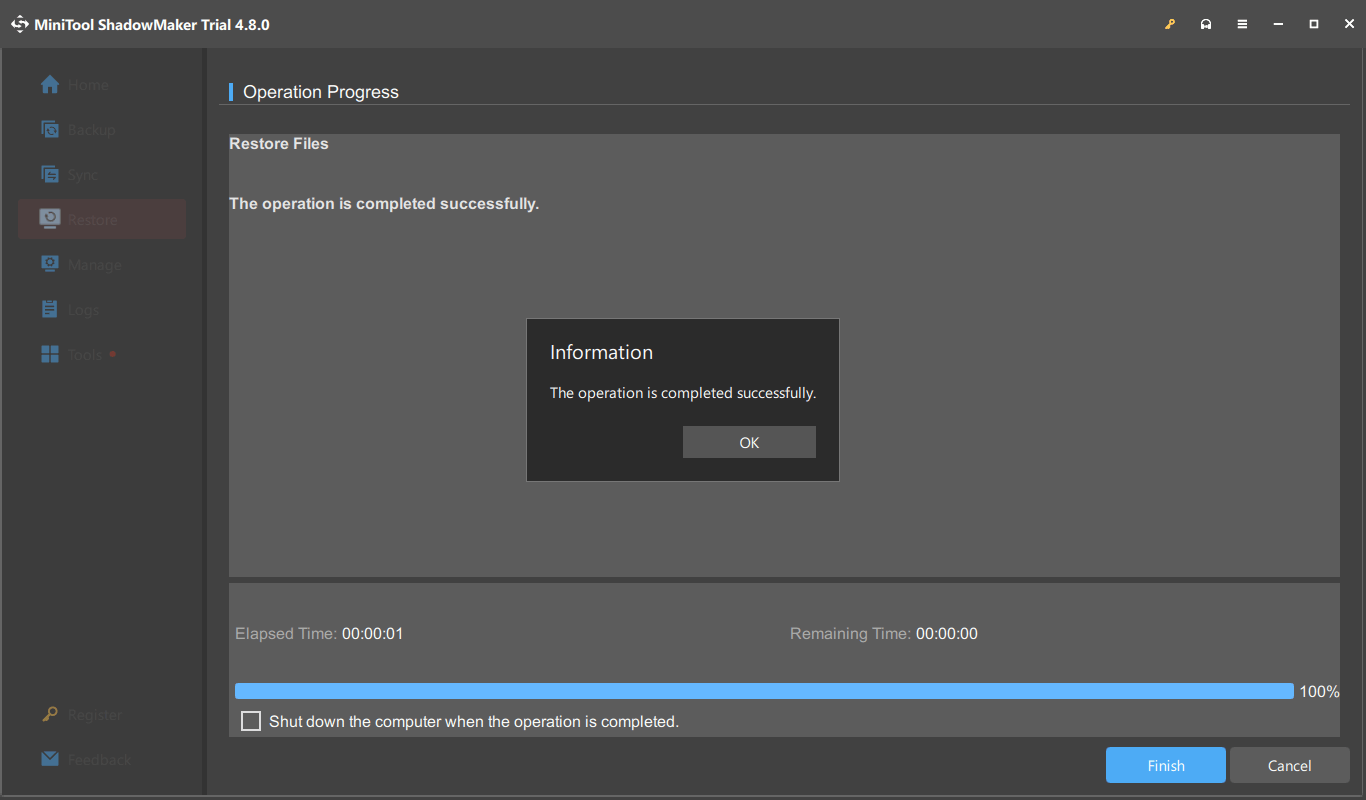Enable shutdown after operation completes

pos(250,720)
